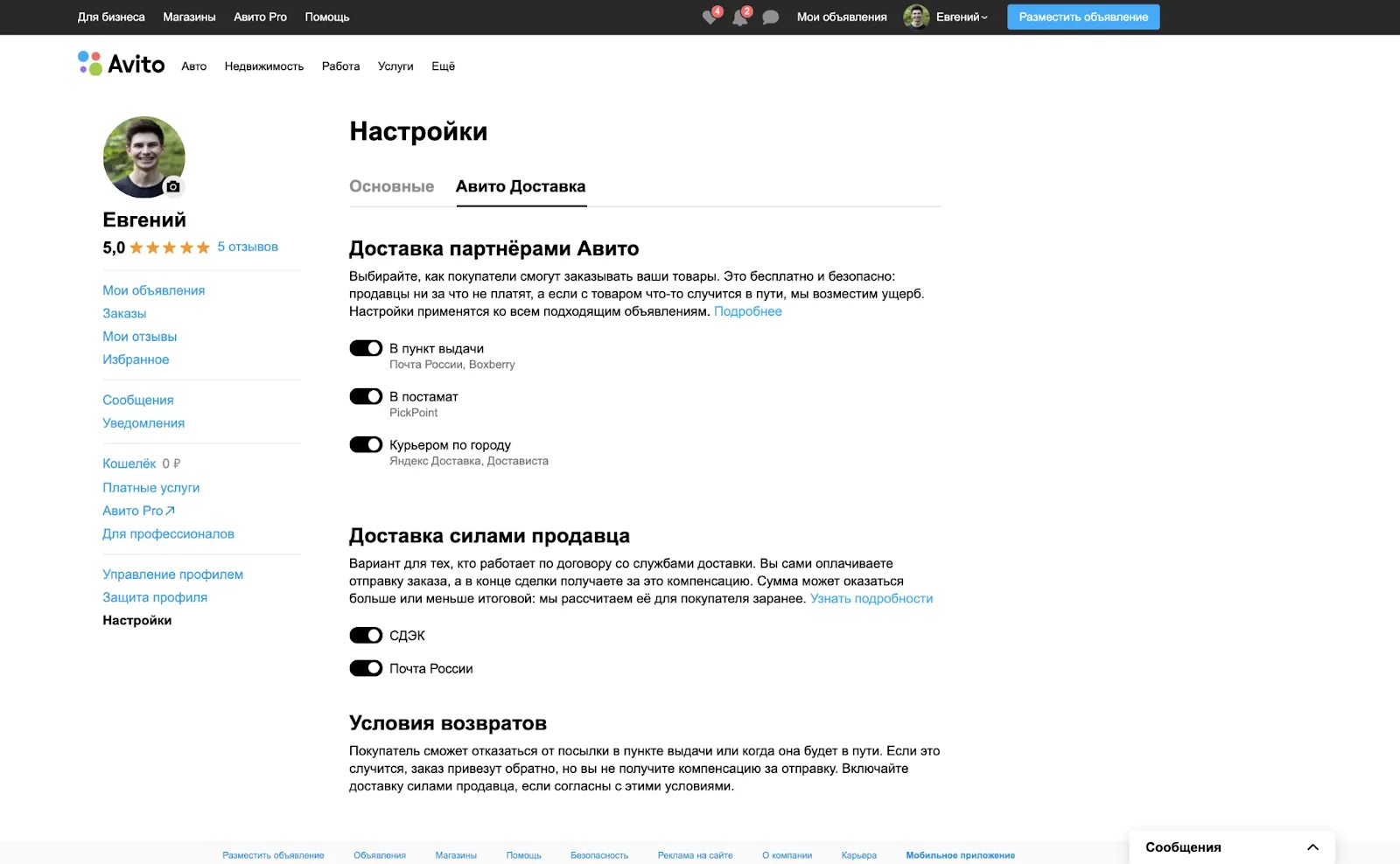Footer: open Мобильное приложение link

960,855
